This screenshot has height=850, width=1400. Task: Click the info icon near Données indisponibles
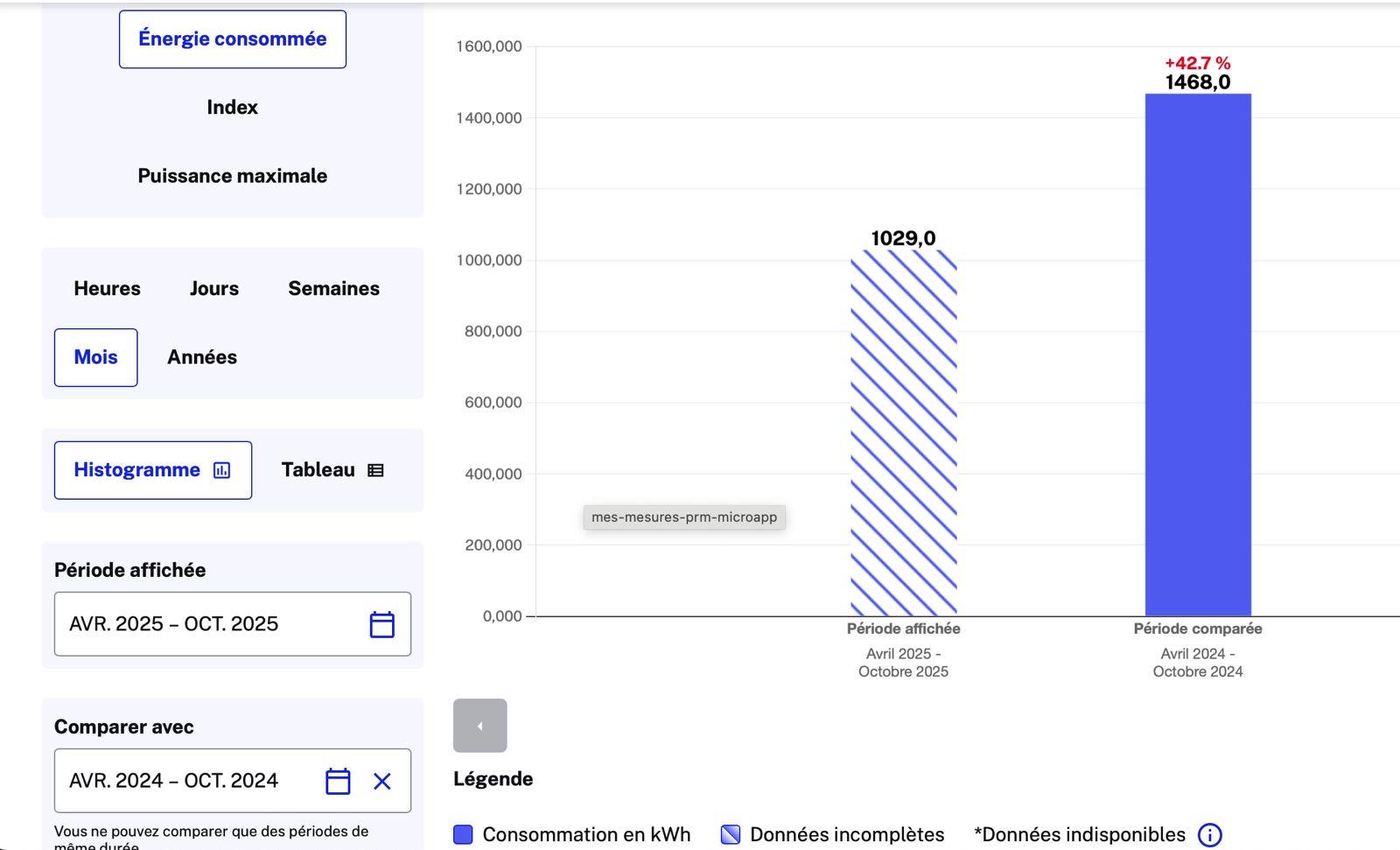point(1209,835)
